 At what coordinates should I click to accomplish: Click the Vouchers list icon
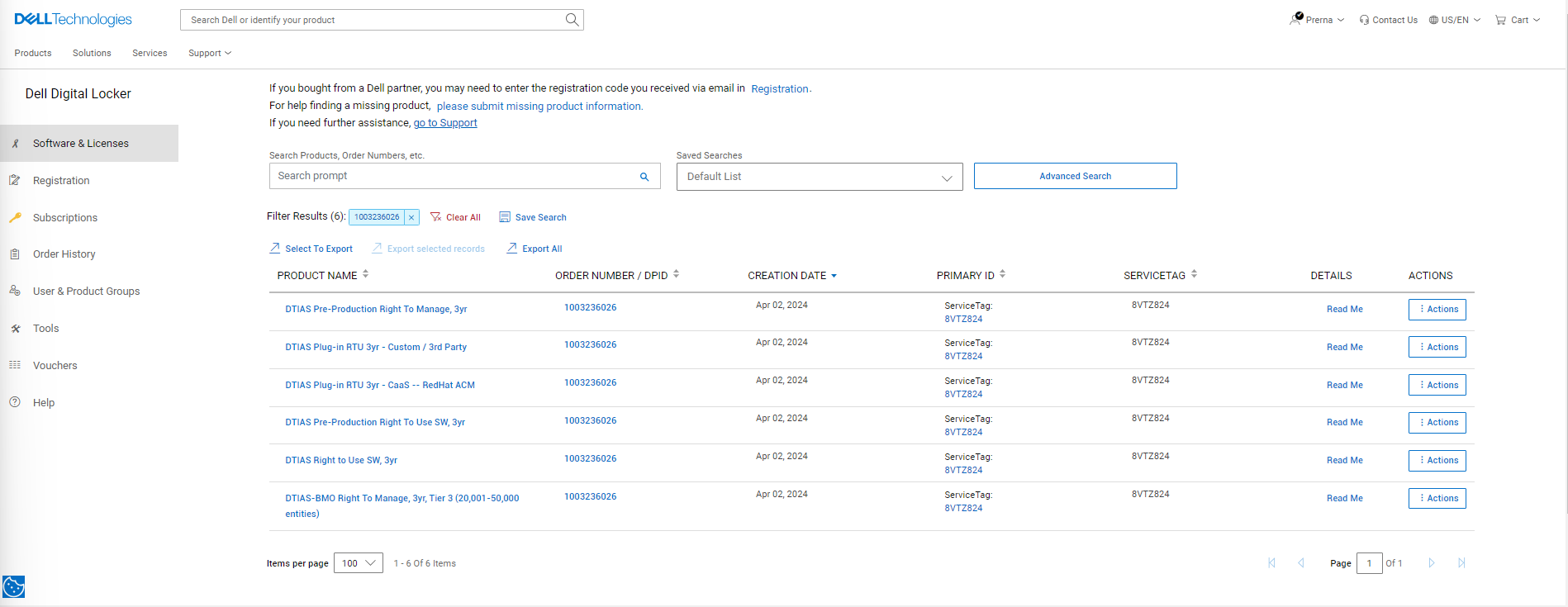tap(15, 365)
